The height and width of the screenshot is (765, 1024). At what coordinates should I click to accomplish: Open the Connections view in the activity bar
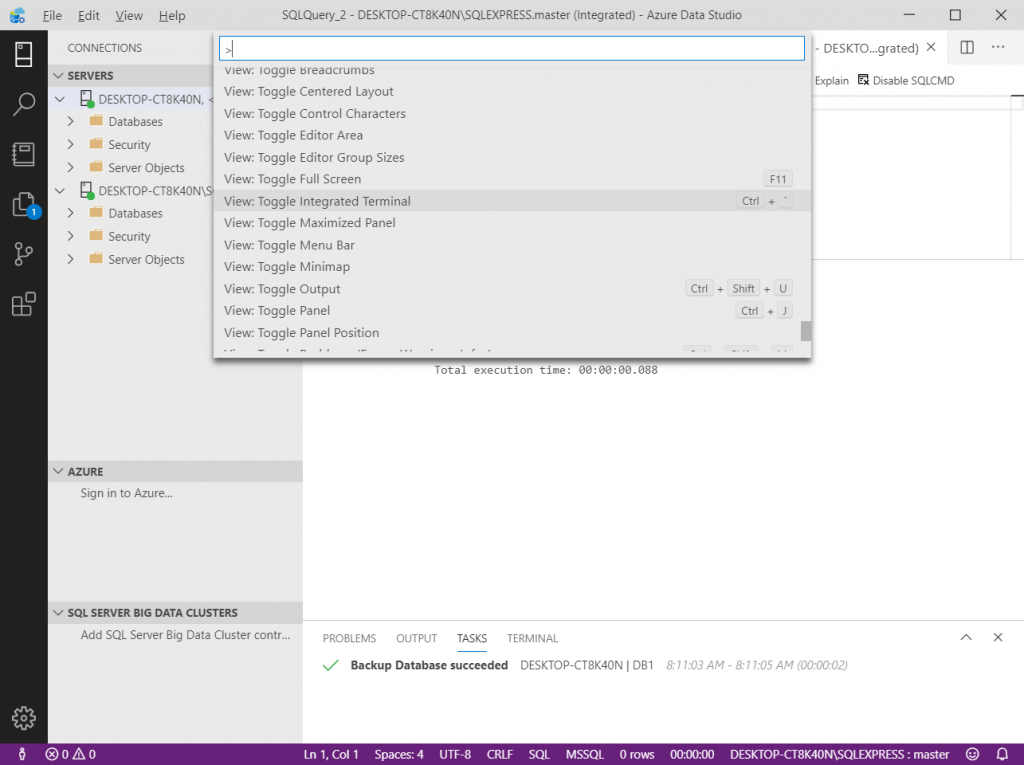click(24, 54)
